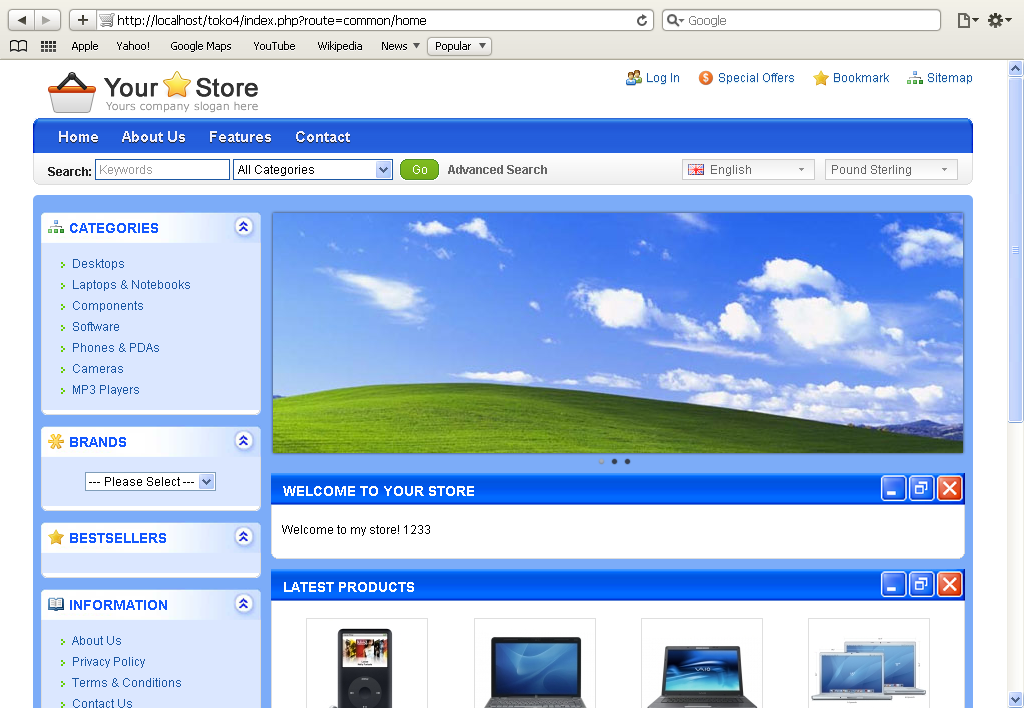Viewport: 1024px width, 708px height.
Task: Open the Google Maps bookmark
Action: coord(201,46)
